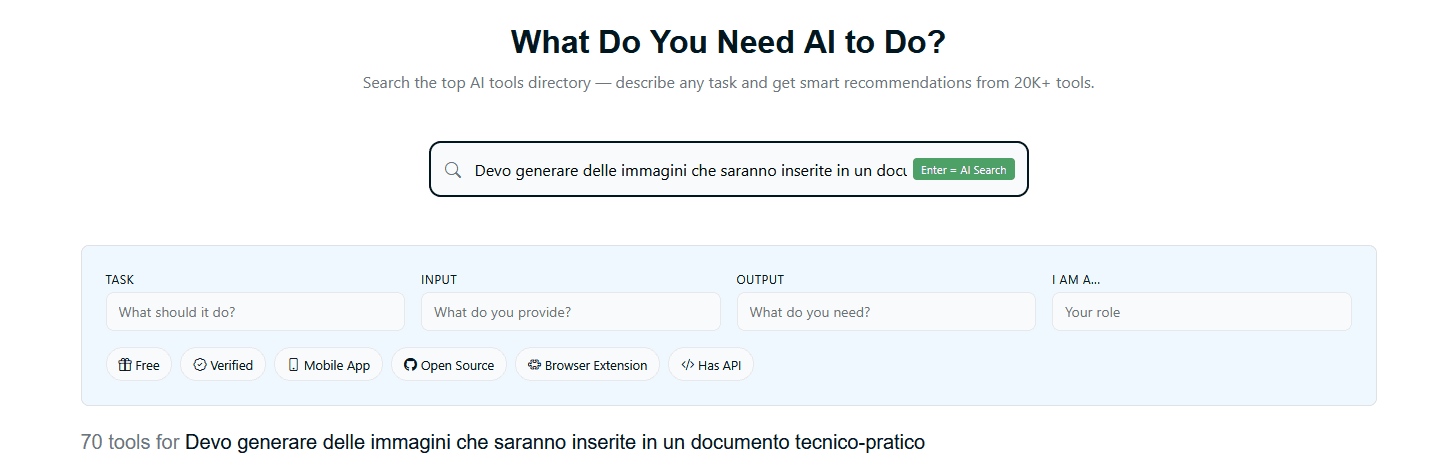Click the magnifier search icon
Viewport: 1453px width, 466px height.
pyautogui.click(x=453, y=170)
